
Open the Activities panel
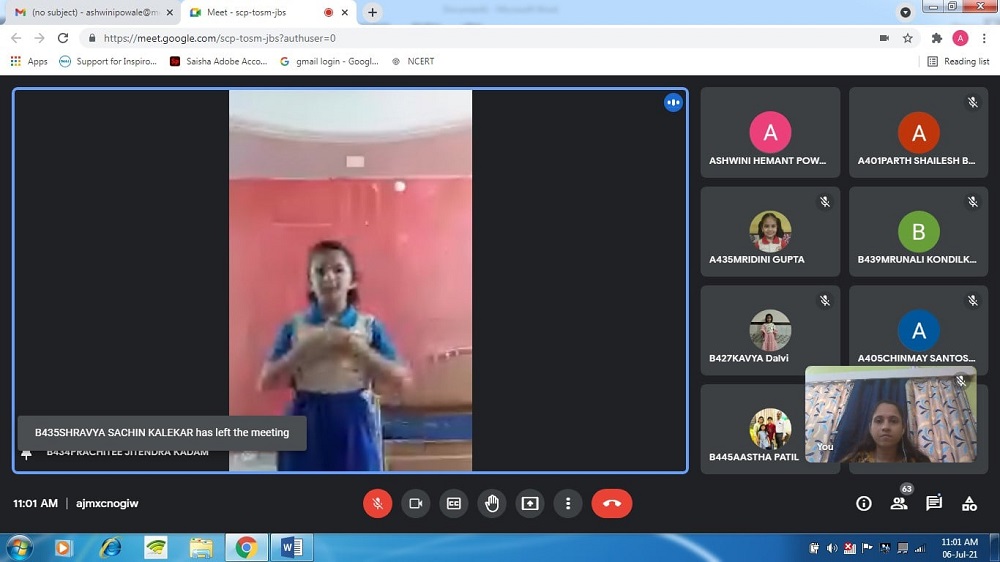969,503
